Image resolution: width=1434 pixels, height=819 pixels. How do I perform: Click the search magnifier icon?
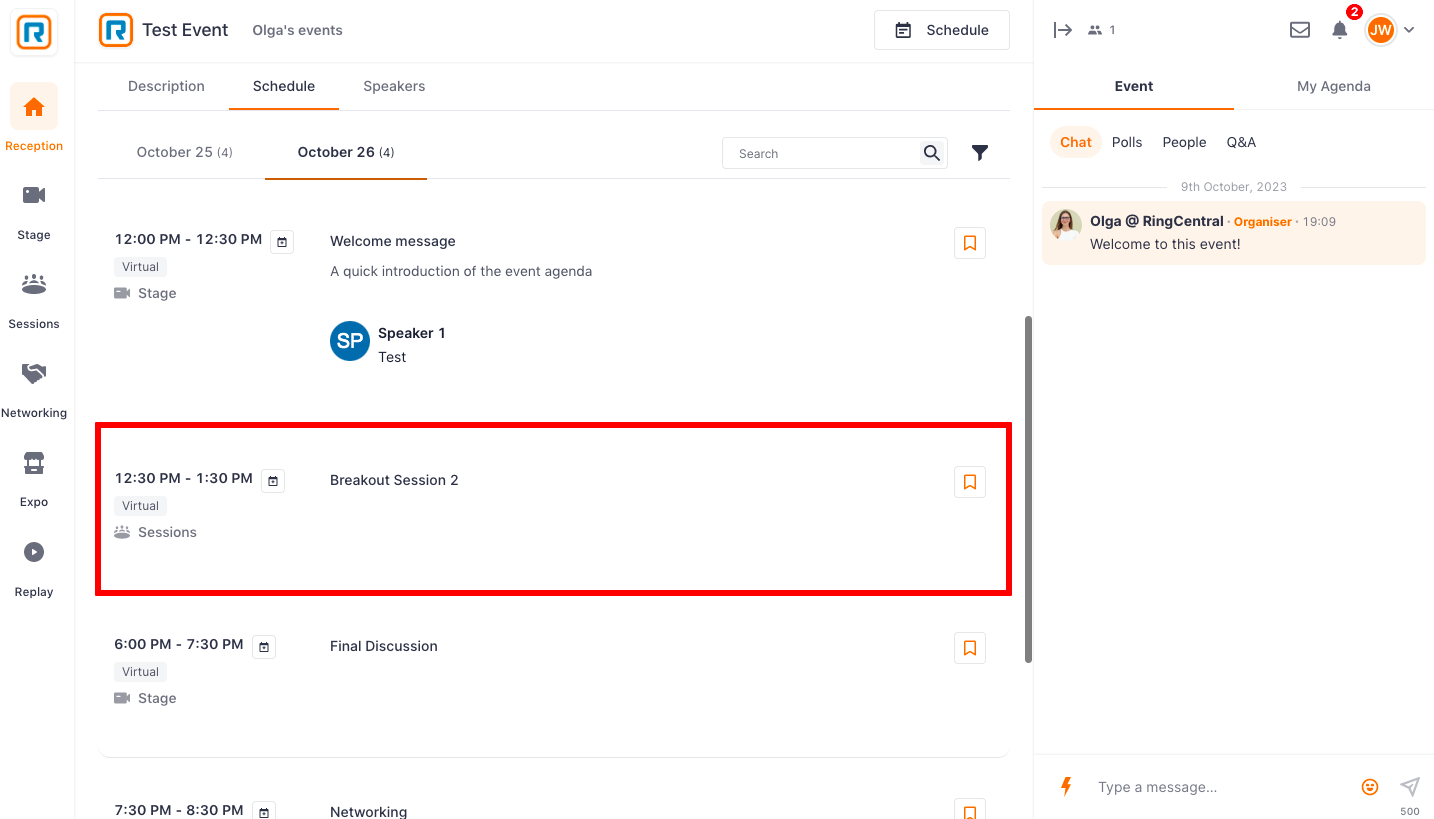click(x=932, y=153)
